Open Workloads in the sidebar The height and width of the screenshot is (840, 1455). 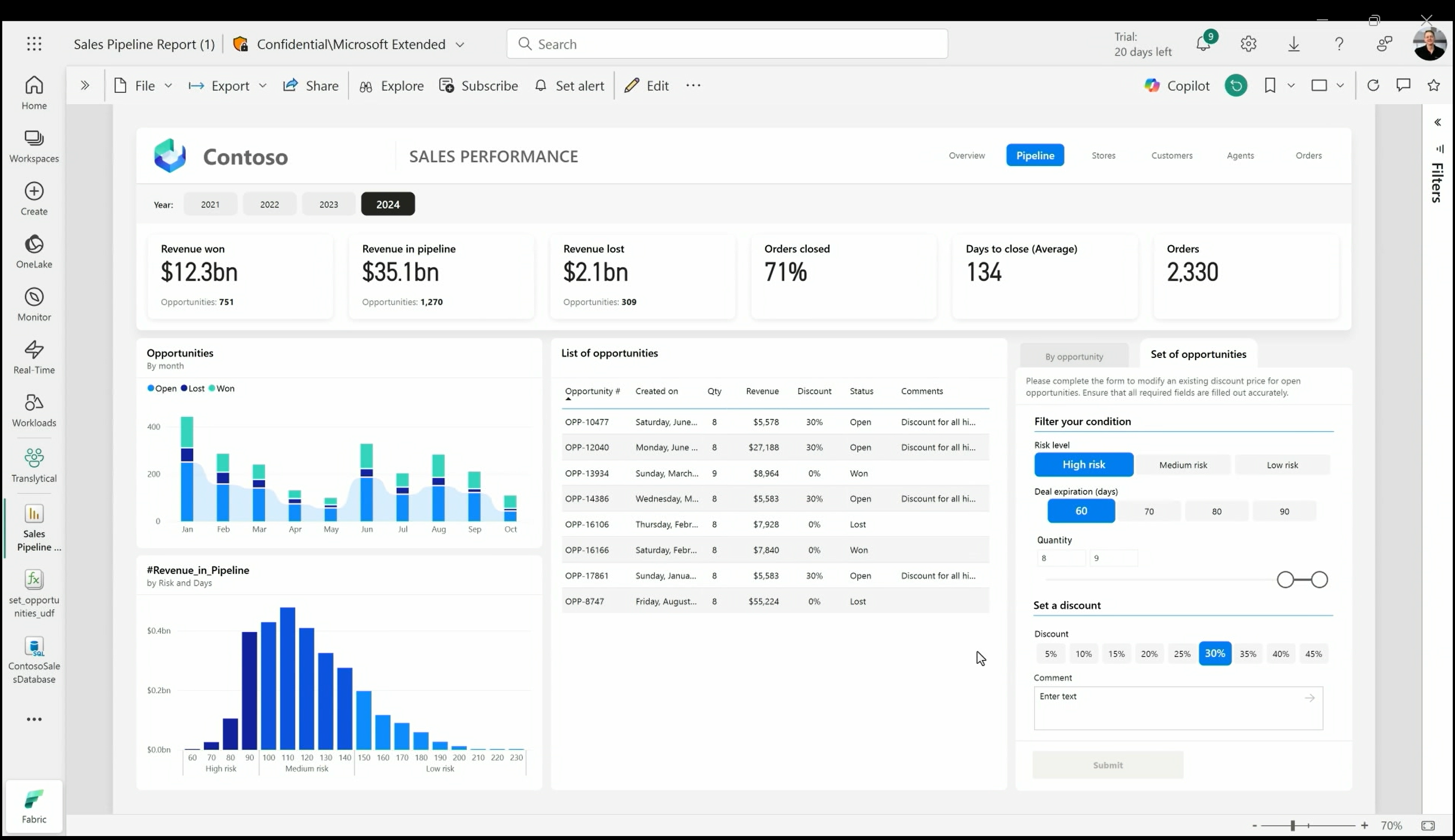coord(34,410)
